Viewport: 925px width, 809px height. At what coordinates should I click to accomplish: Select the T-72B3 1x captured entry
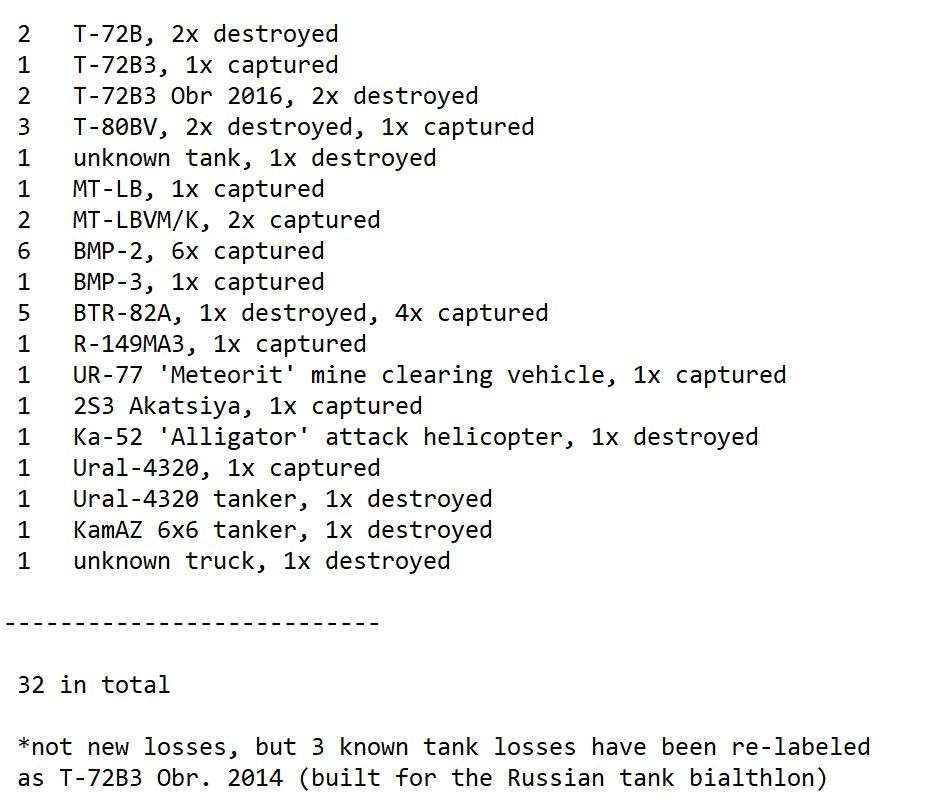[x=205, y=65]
